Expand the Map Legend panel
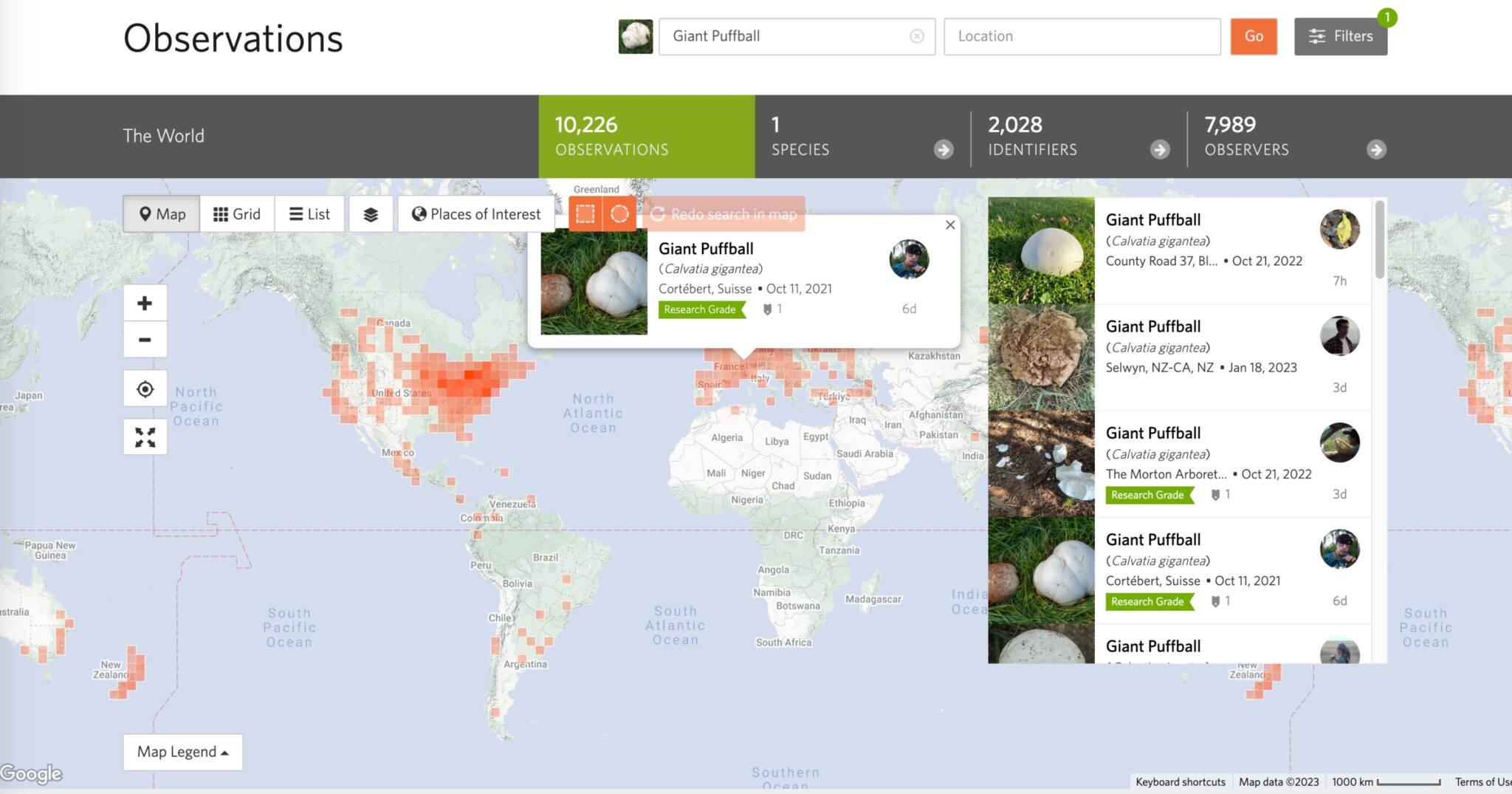This screenshot has width=1512, height=794. pos(182,752)
